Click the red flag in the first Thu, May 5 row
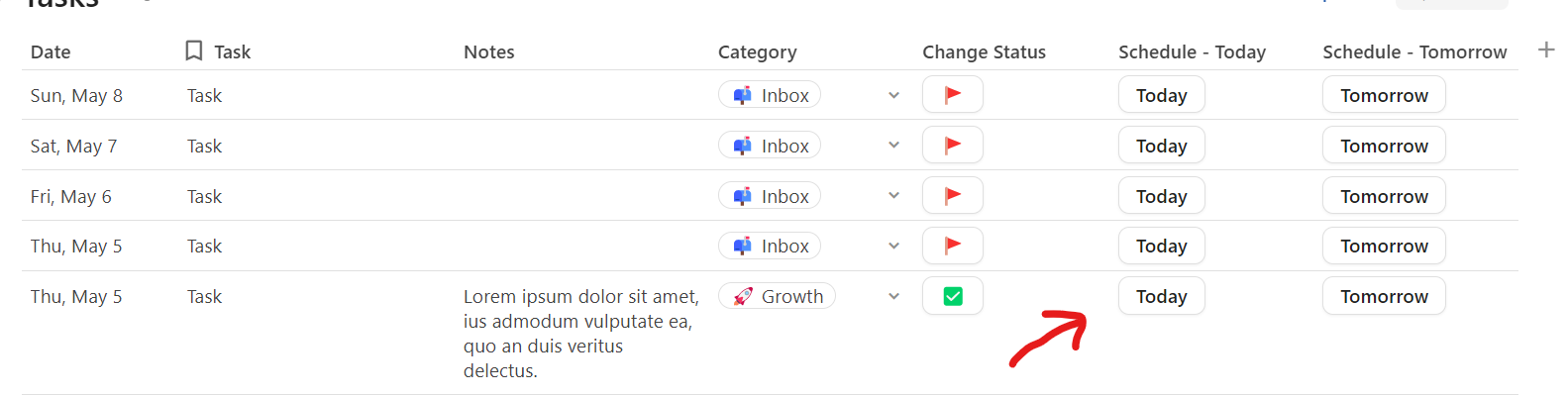The height and width of the screenshot is (398, 1568). [952, 246]
